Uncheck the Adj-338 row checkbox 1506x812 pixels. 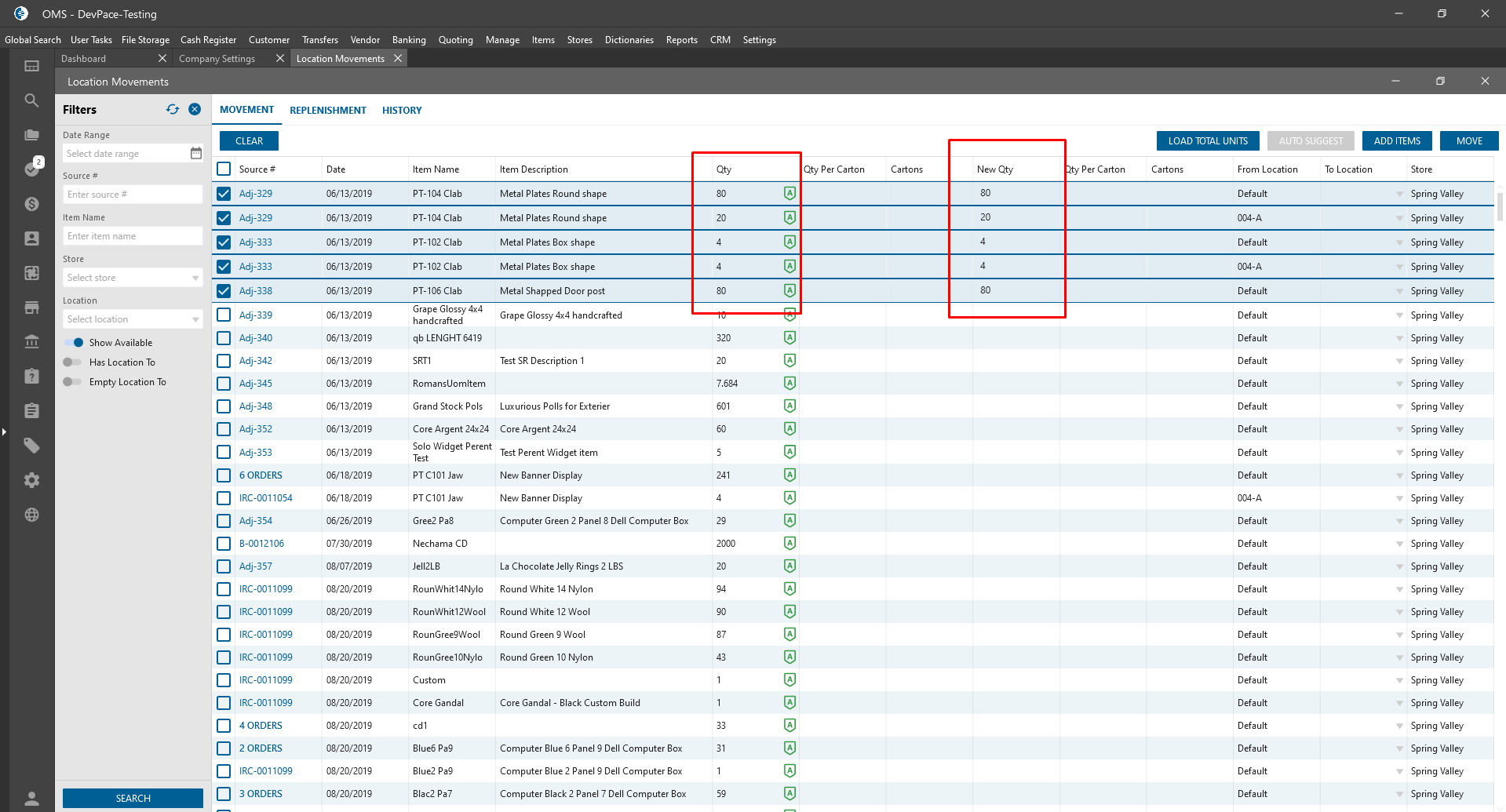(x=224, y=291)
